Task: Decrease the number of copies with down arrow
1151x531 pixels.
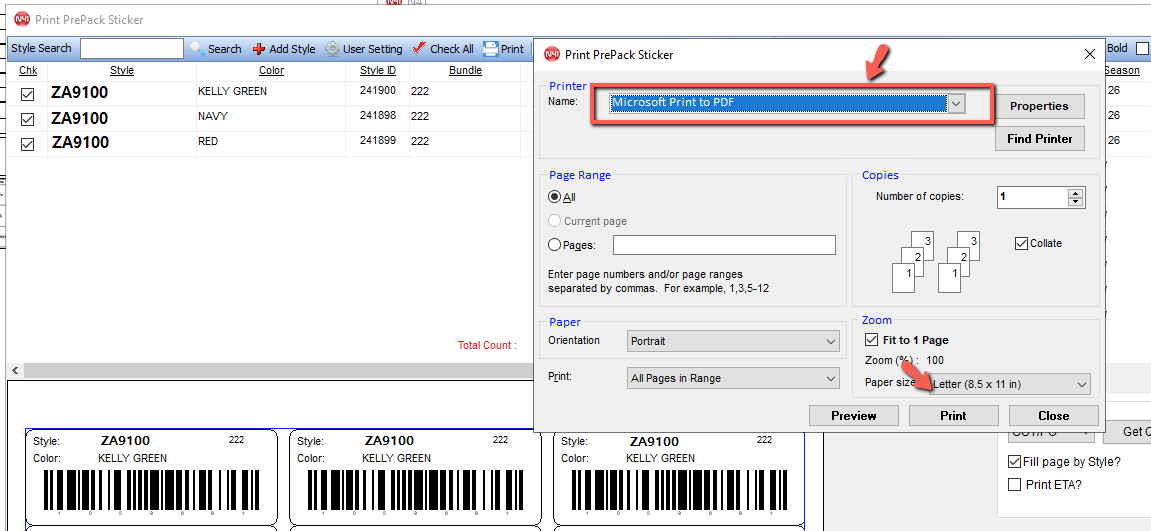Action: click(1076, 202)
